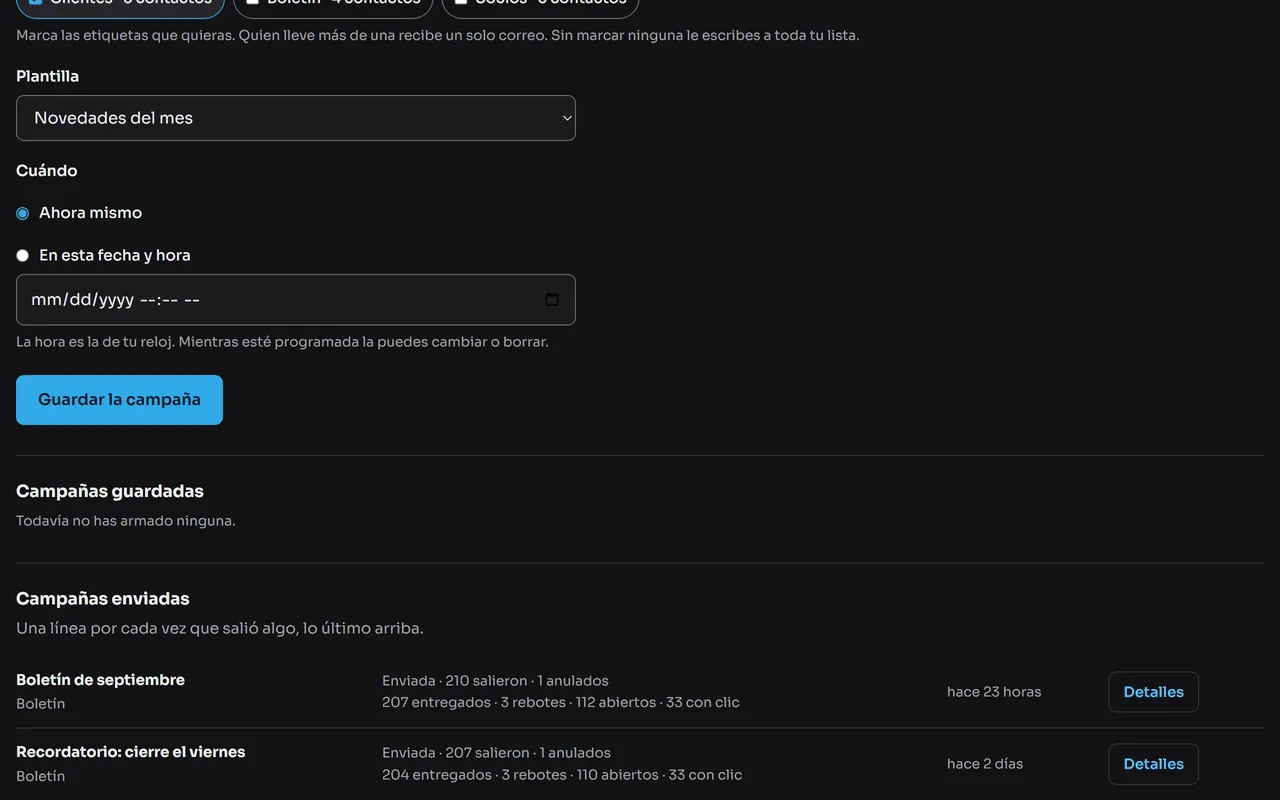
Task: Choose the "En esta fecha y hora" radio option
Action: click(x=22, y=255)
